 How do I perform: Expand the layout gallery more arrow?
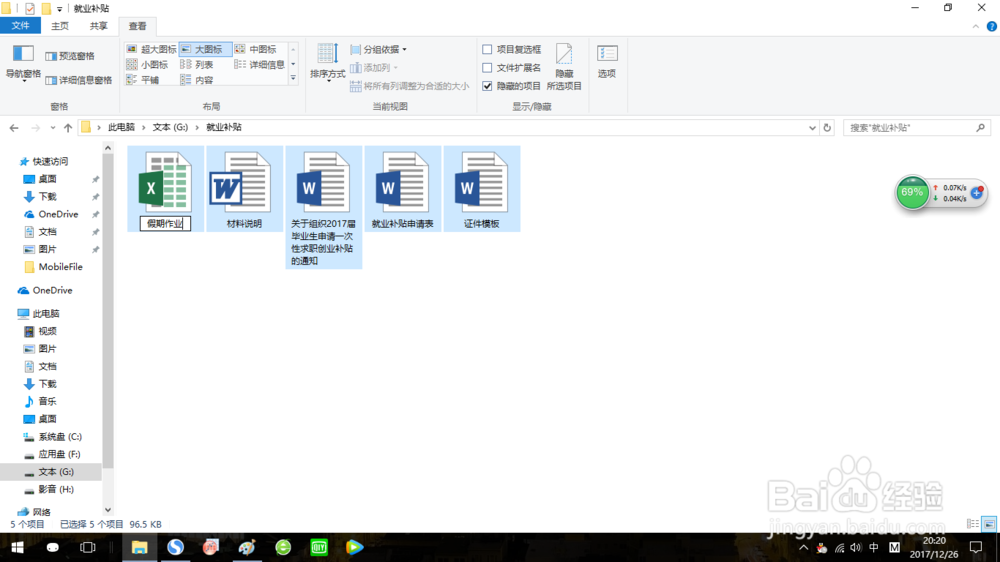293,79
